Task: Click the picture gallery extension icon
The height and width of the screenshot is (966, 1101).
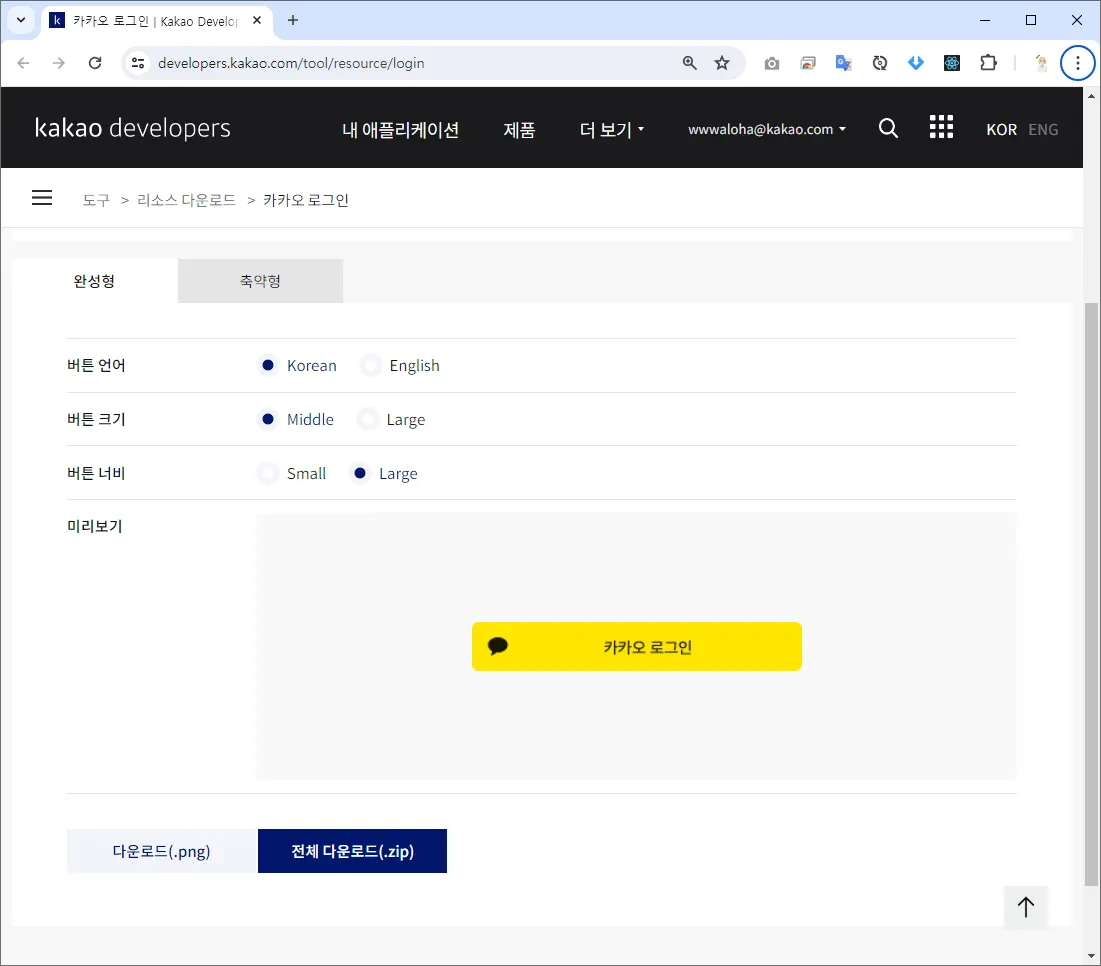Action: click(807, 63)
